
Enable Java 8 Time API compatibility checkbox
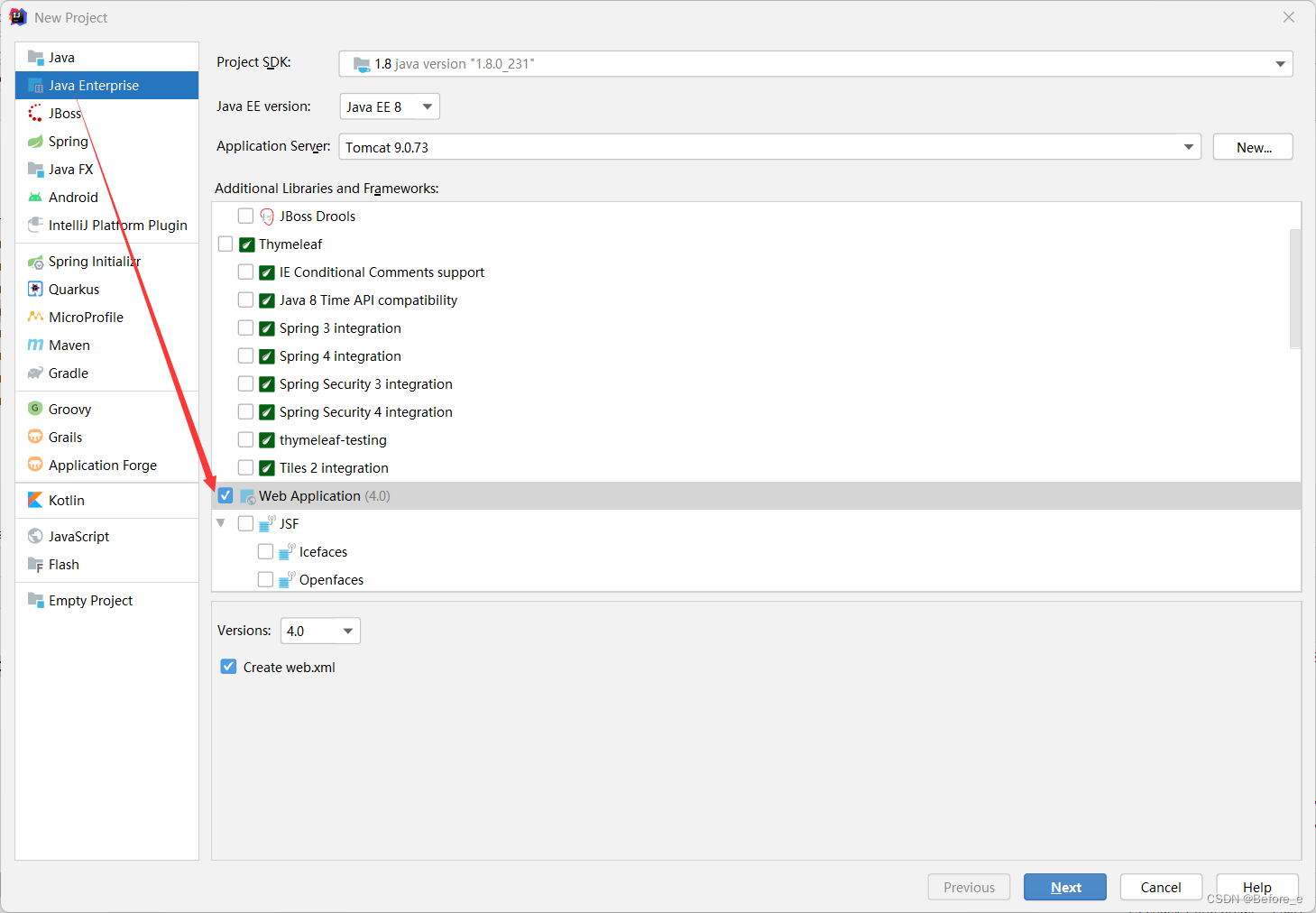pyautogui.click(x=245, y=300)
